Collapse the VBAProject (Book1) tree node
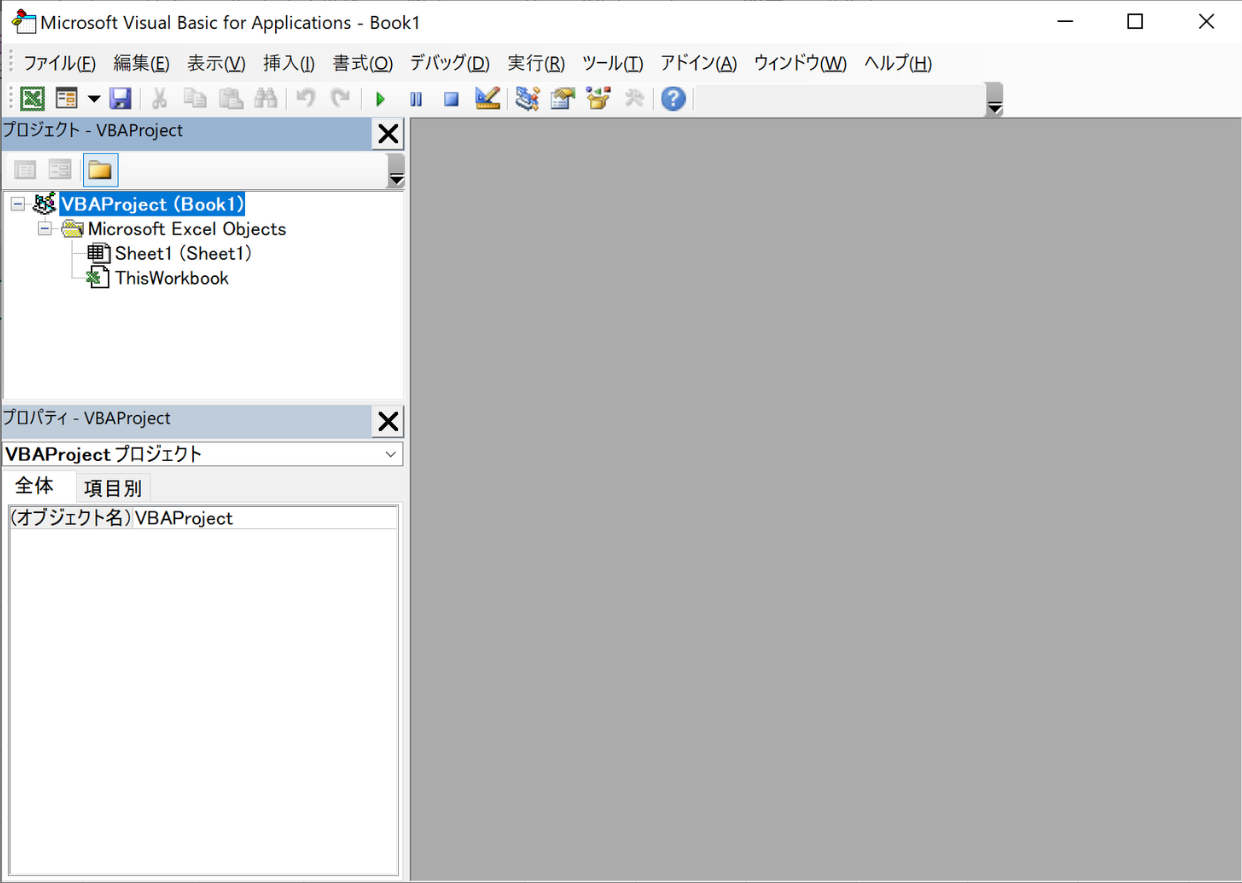Viewport: 1242px width, 883px height. click(17, 204)
